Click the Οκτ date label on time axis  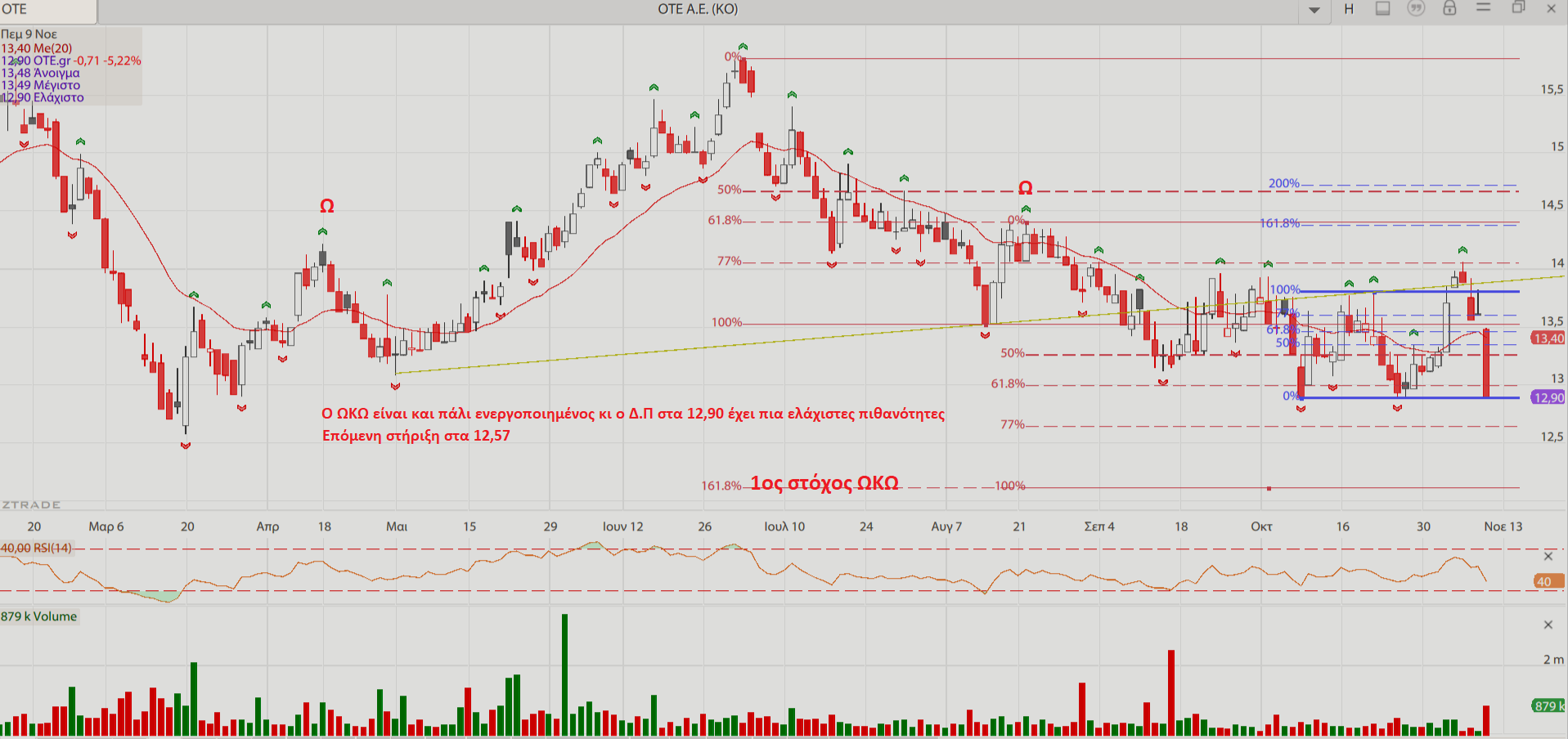pos(1261,526)
